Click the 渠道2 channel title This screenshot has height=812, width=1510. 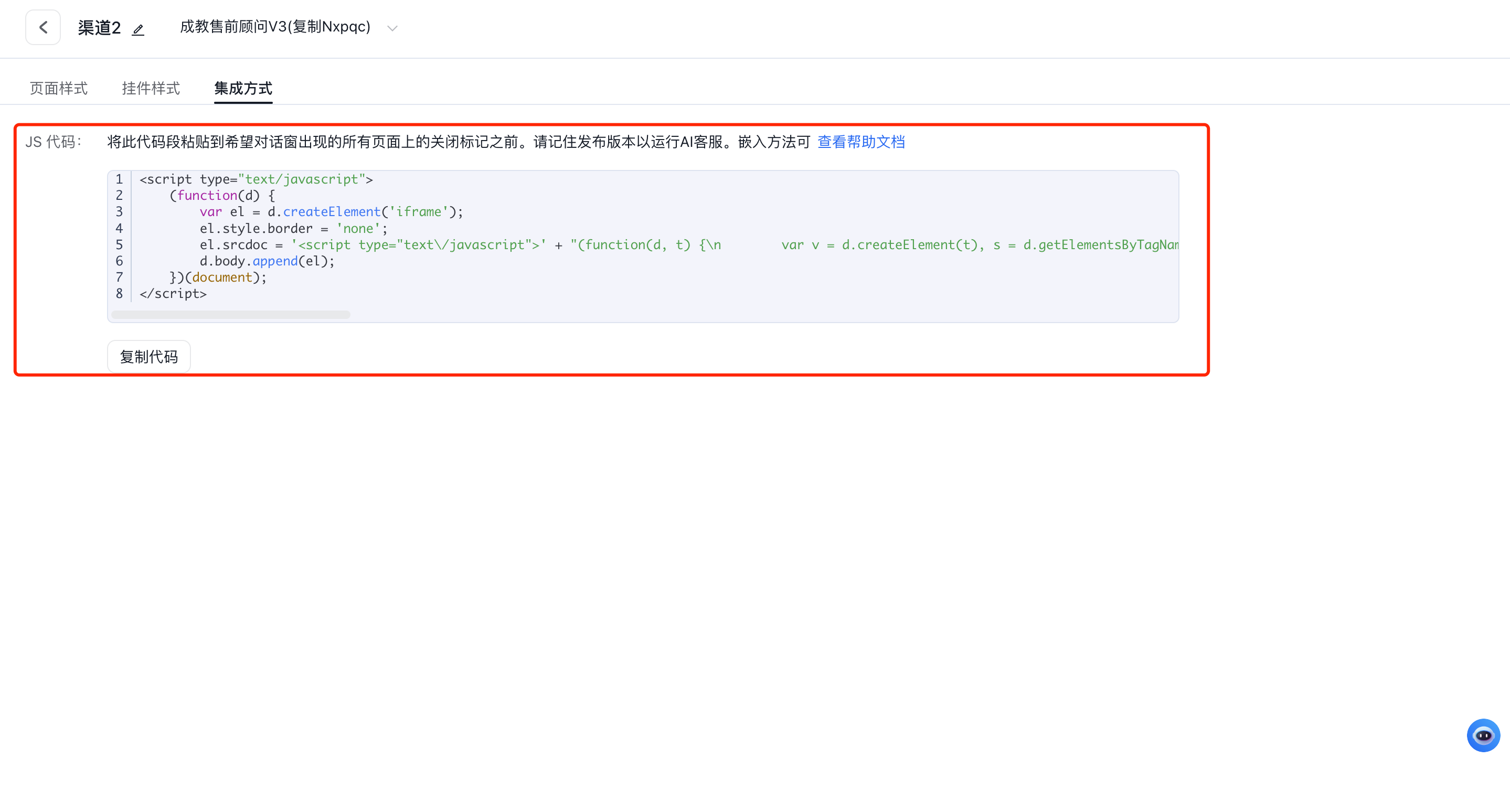coord(99,28)
